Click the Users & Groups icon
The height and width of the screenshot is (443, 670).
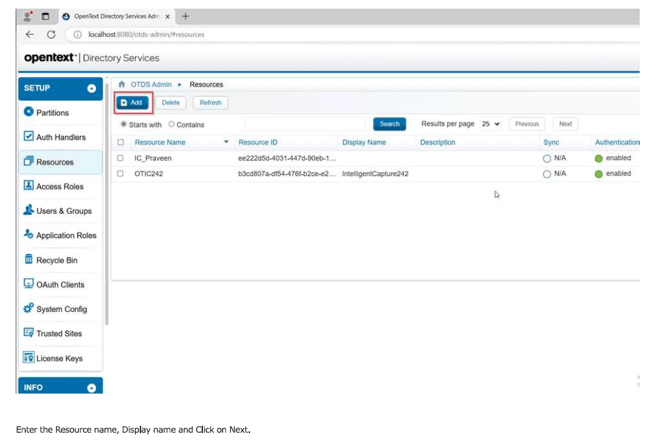click(x=28, y=210)
